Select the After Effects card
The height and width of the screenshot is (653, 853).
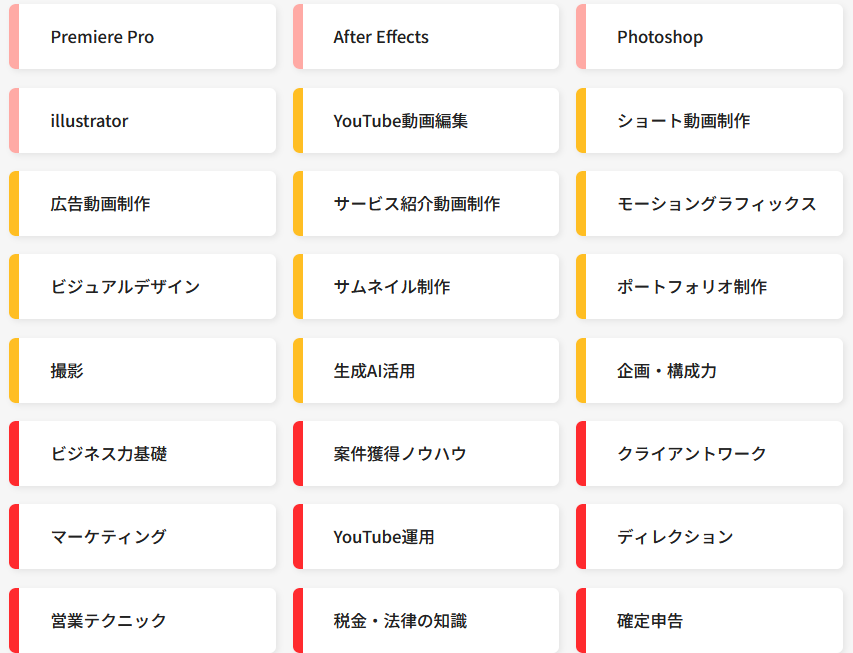pyautogui.click(x=426, y=36)
